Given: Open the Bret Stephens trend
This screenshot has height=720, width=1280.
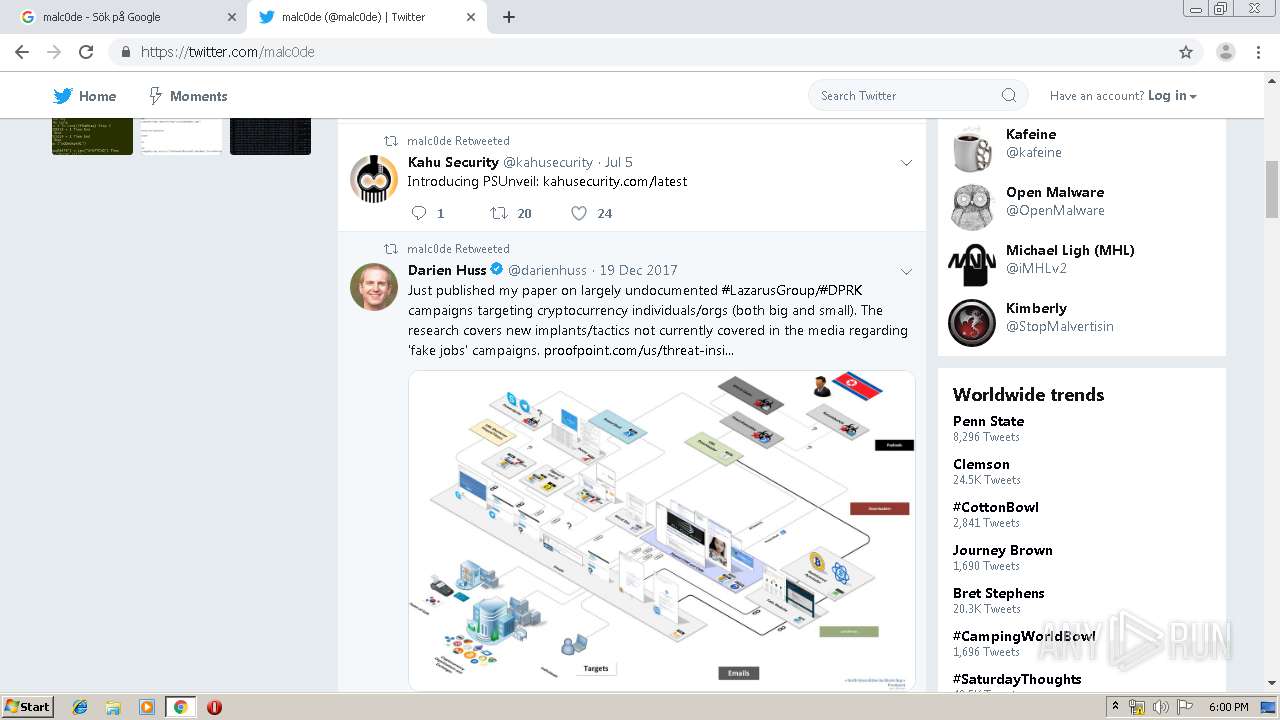Looking at the screenshot, I should [999, 593].
